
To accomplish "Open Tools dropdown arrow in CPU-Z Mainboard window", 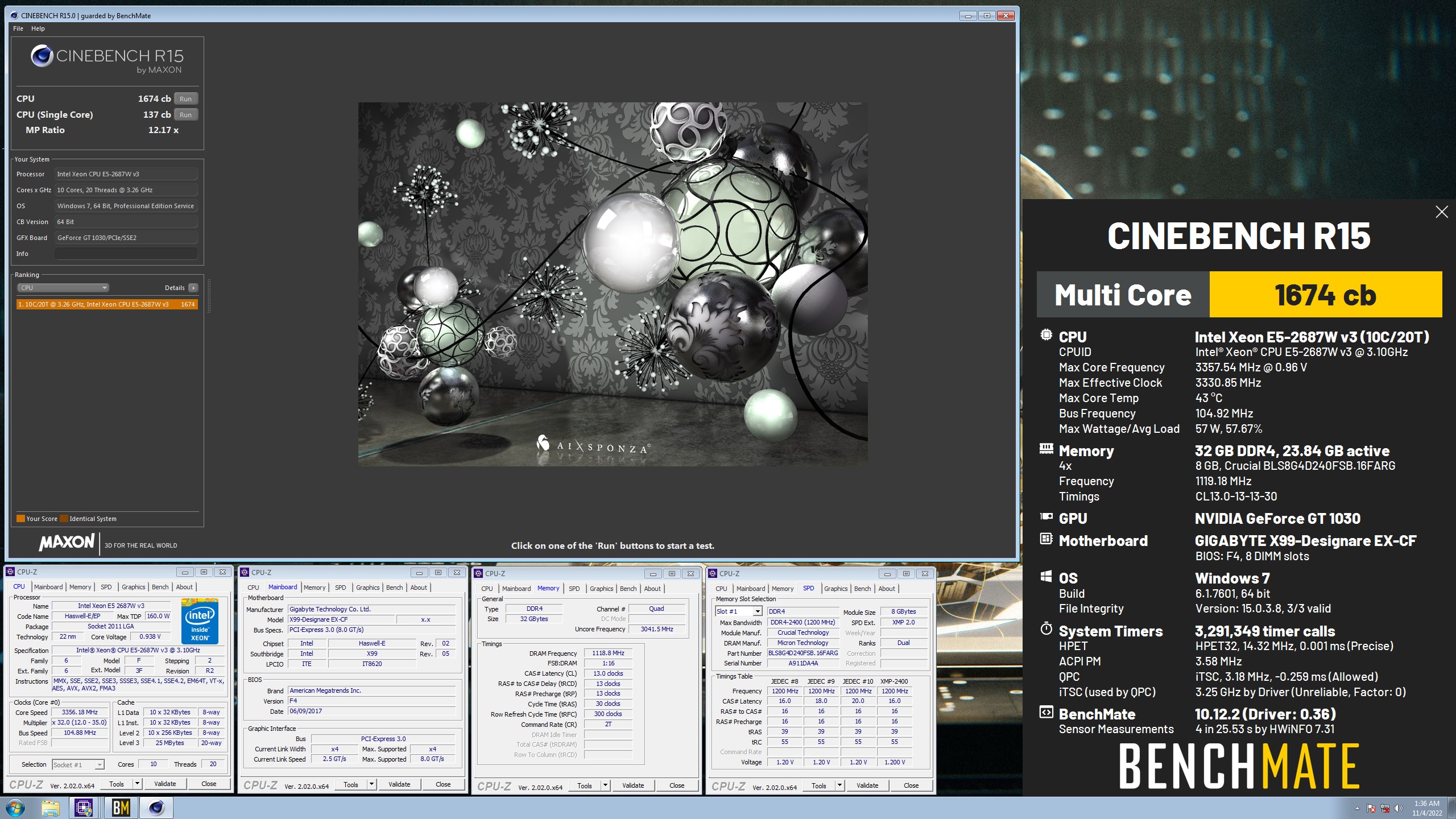I will tap(371, 784).
